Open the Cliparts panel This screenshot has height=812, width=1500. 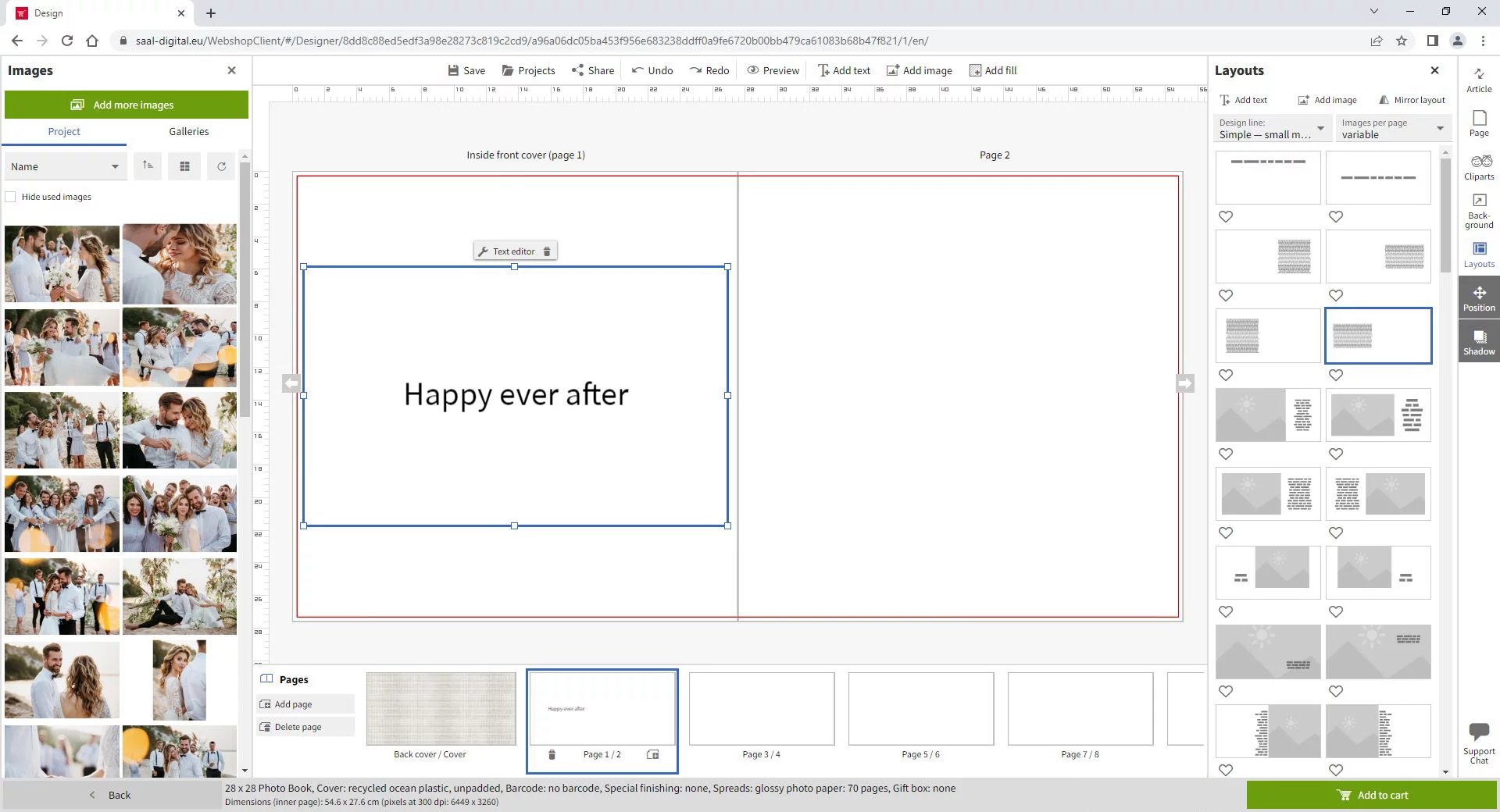click(x=1478, y=167)
